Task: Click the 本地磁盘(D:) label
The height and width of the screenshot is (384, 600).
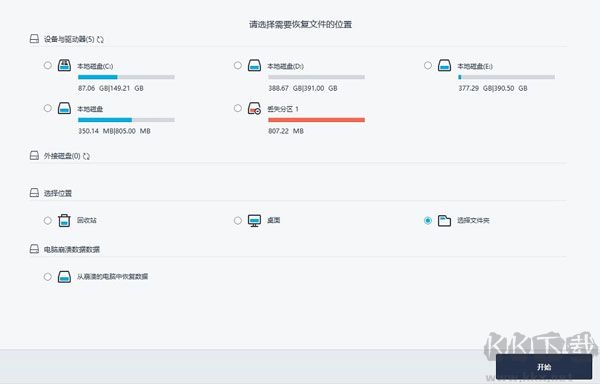Action: [x=285, y=66]
